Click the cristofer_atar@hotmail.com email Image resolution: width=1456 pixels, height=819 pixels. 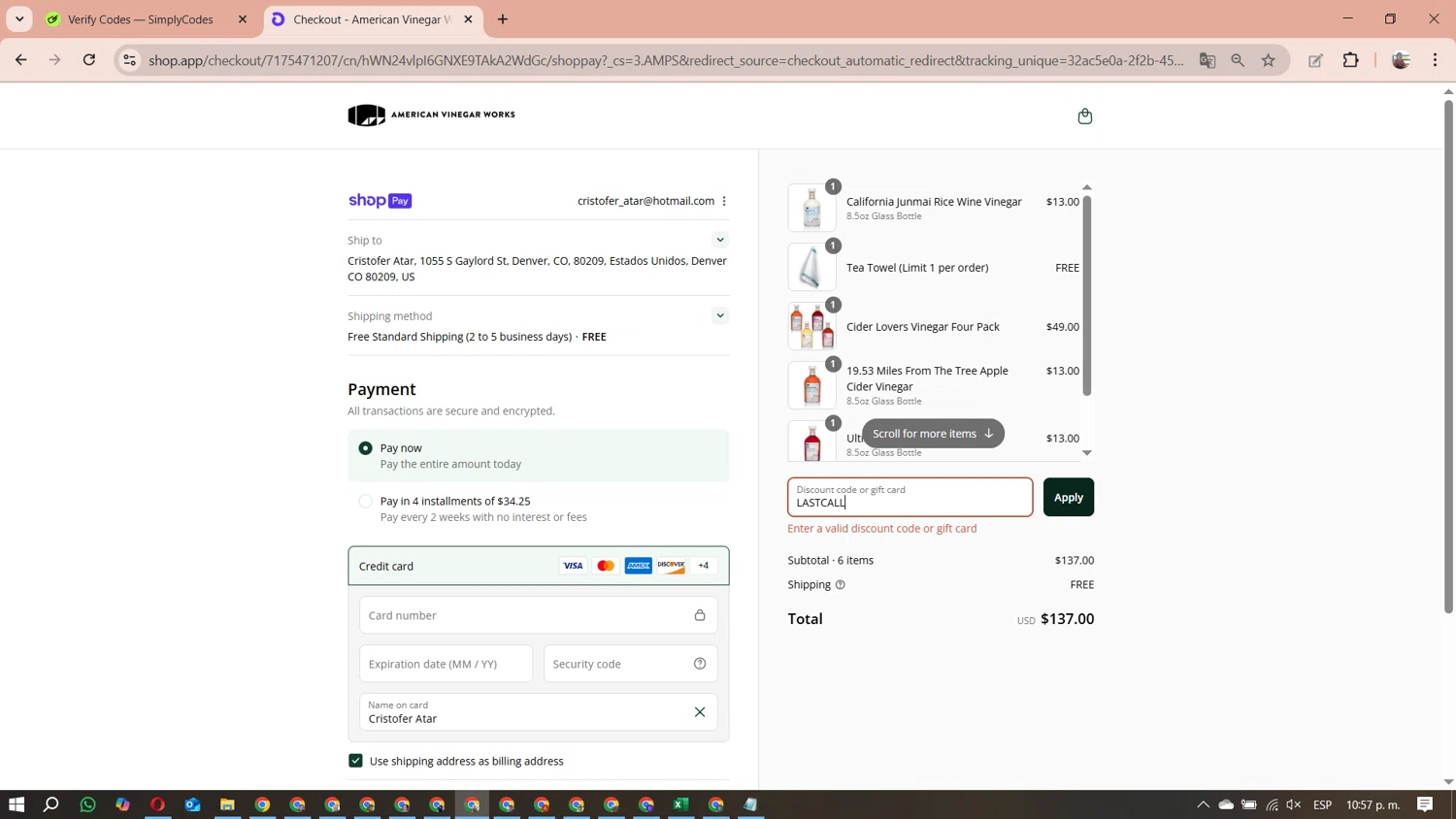click(645, 201)
